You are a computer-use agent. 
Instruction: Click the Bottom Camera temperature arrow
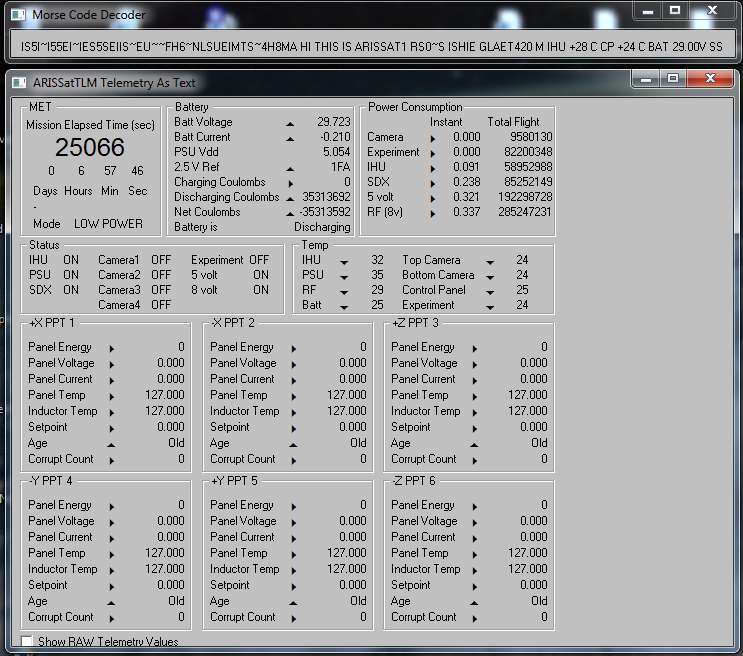click(490, 277)
